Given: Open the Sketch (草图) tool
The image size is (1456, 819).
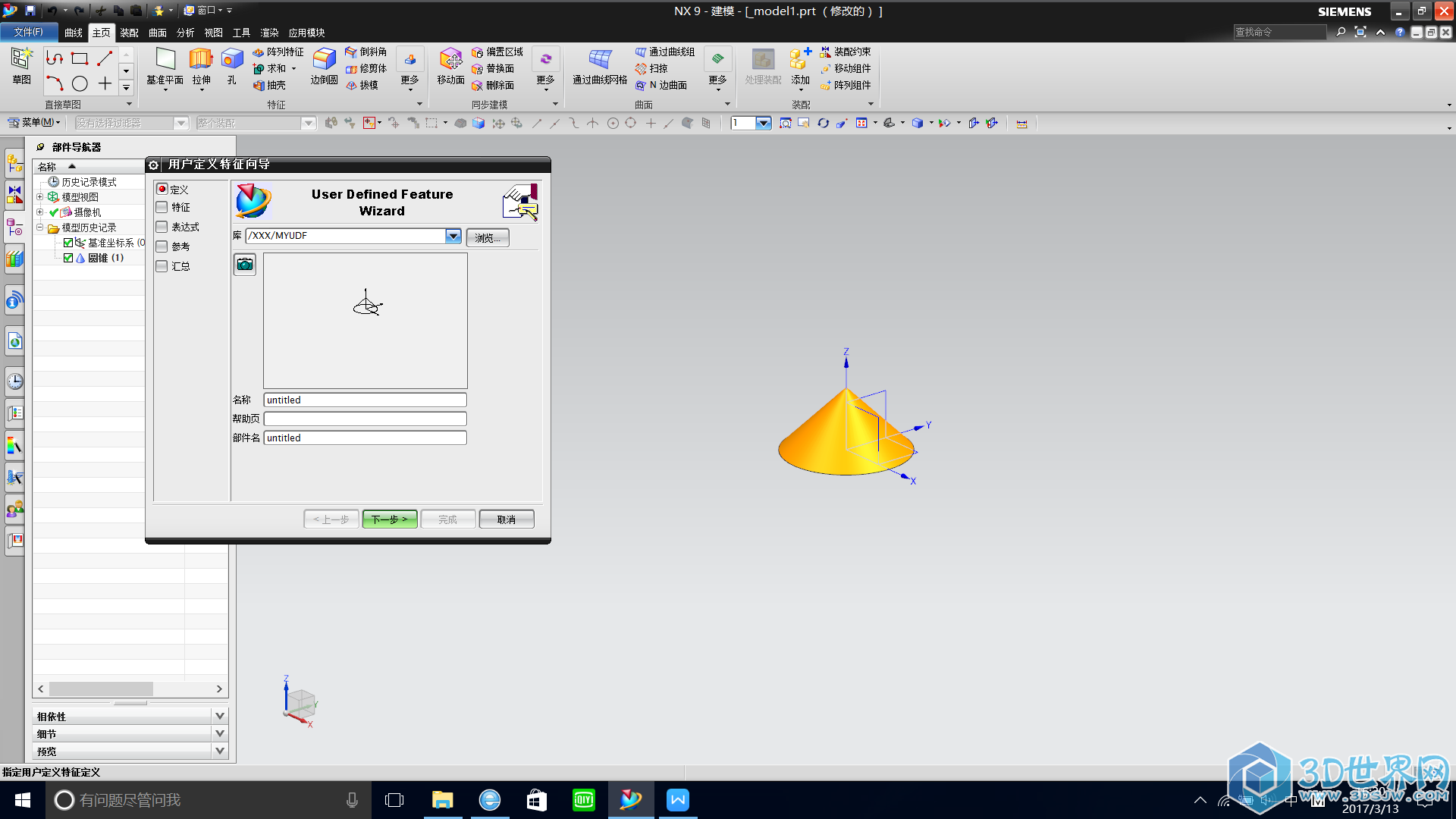Looking at the screenshot, I should click(x=21, y=66).
